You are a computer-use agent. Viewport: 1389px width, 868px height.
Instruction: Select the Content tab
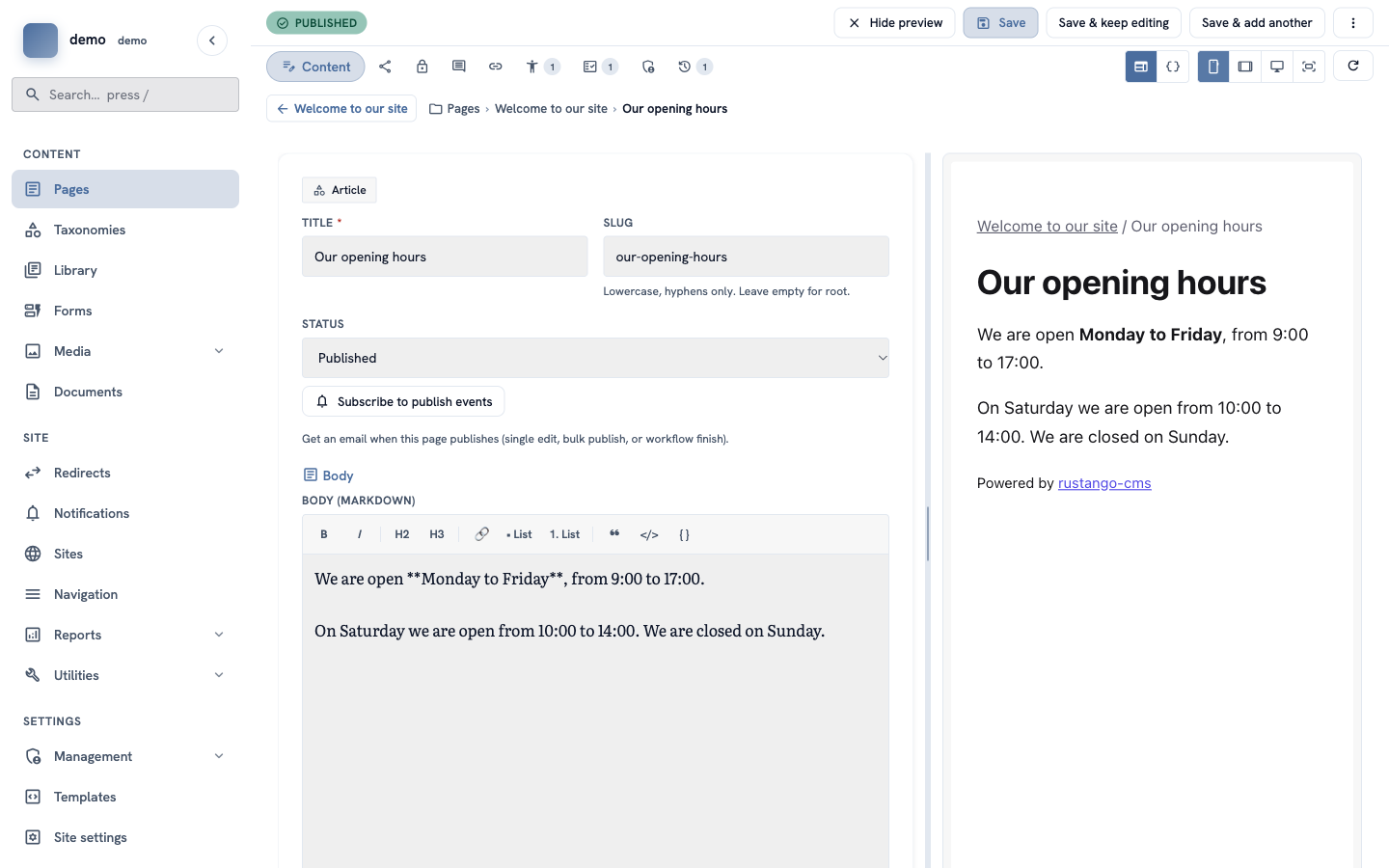pyautogui.click(x=315, y=67)
